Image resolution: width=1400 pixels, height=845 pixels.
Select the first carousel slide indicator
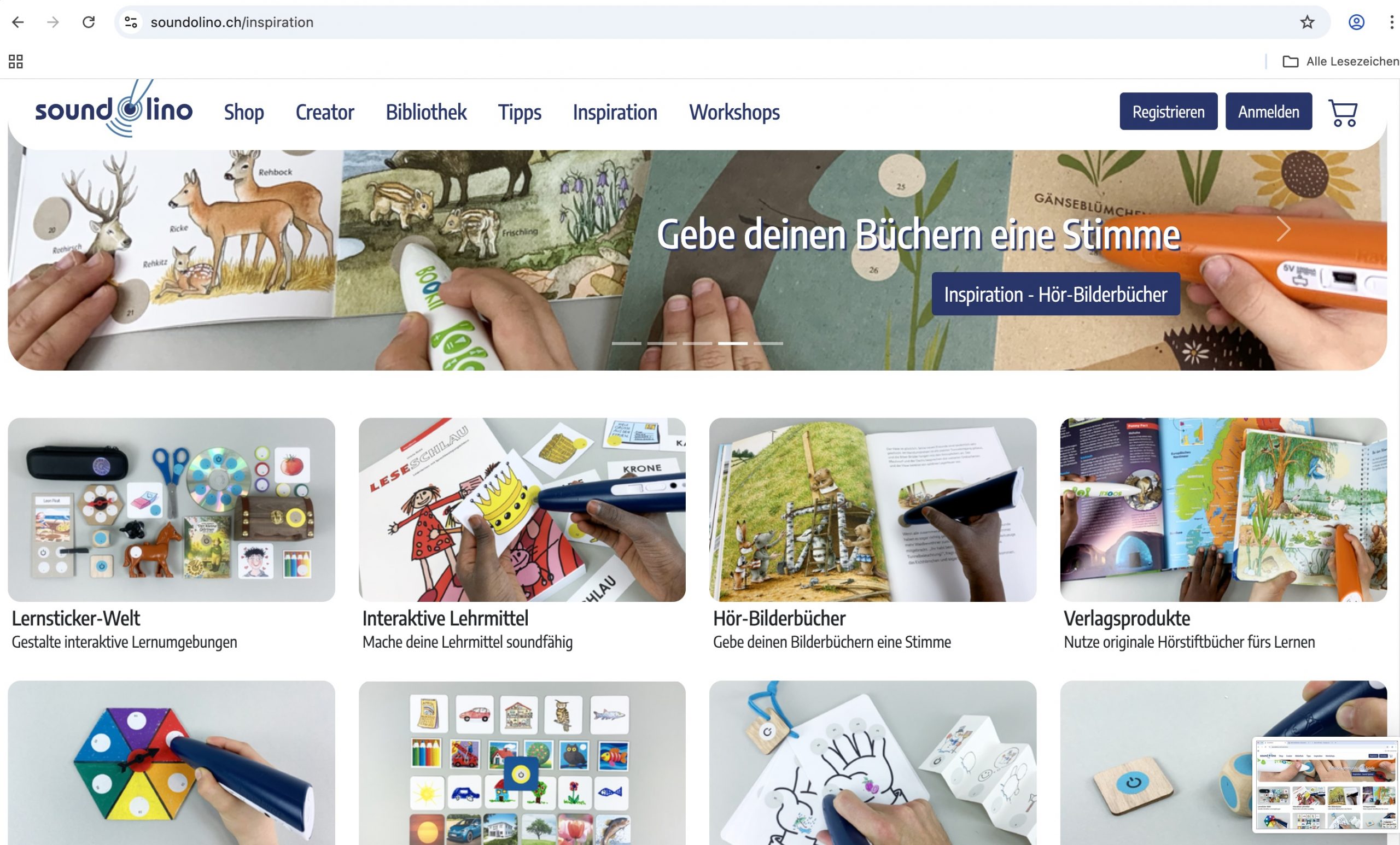point(626,343)
